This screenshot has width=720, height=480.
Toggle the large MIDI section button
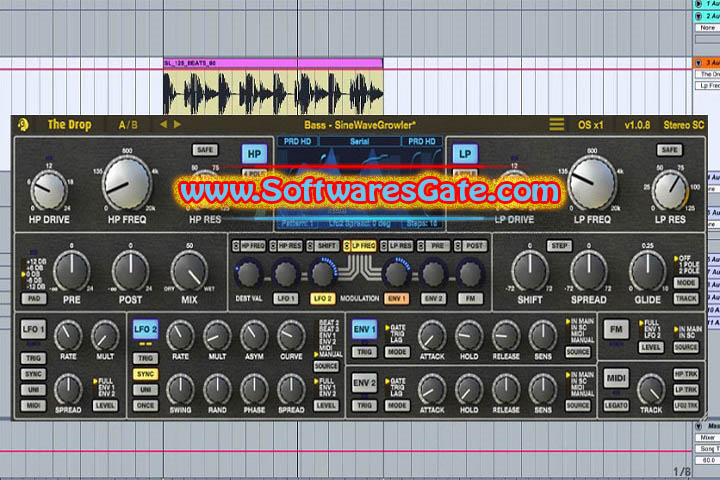pos(616,378)
